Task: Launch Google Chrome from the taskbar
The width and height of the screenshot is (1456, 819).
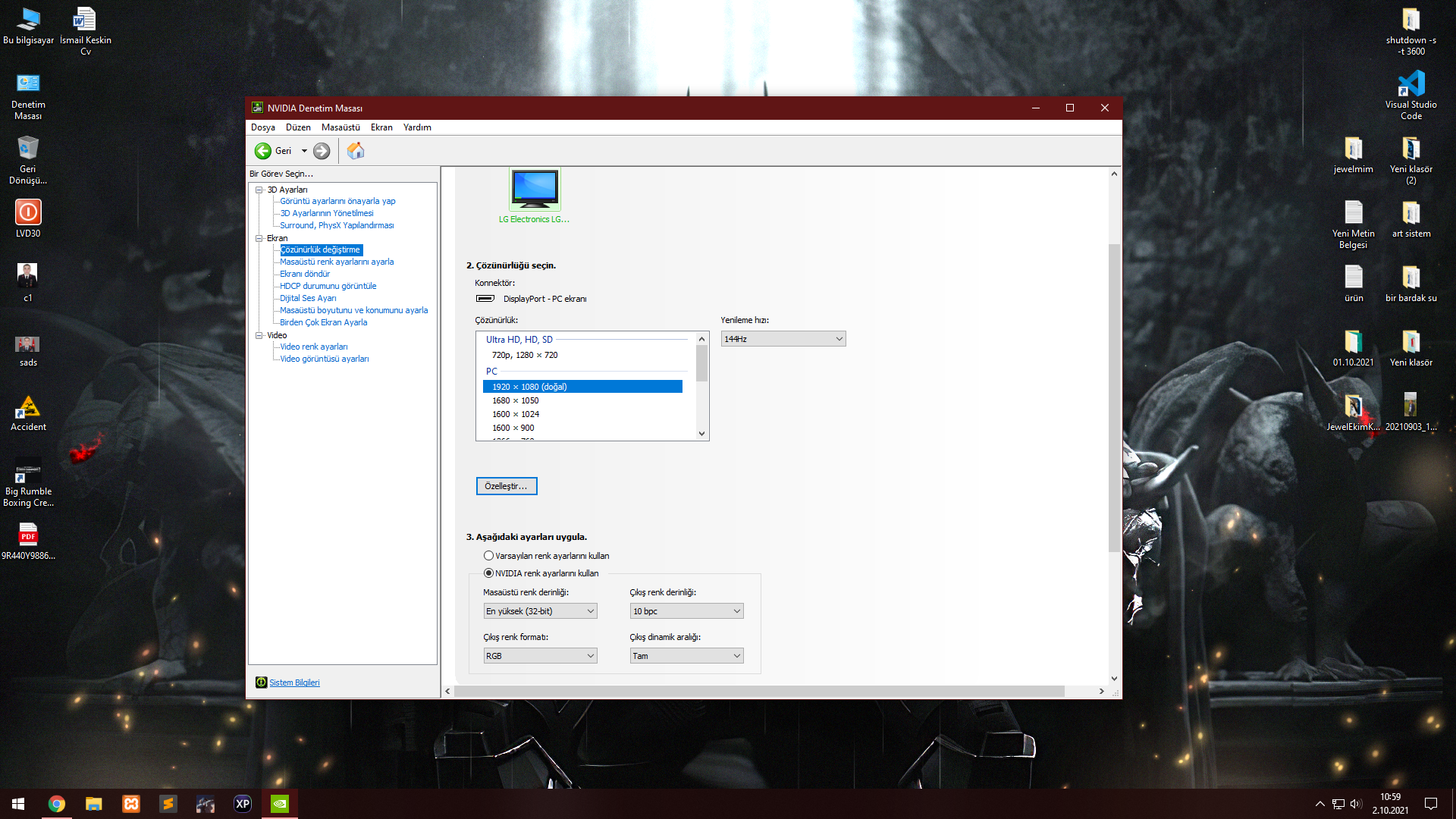Action: (x=57, y=804)
